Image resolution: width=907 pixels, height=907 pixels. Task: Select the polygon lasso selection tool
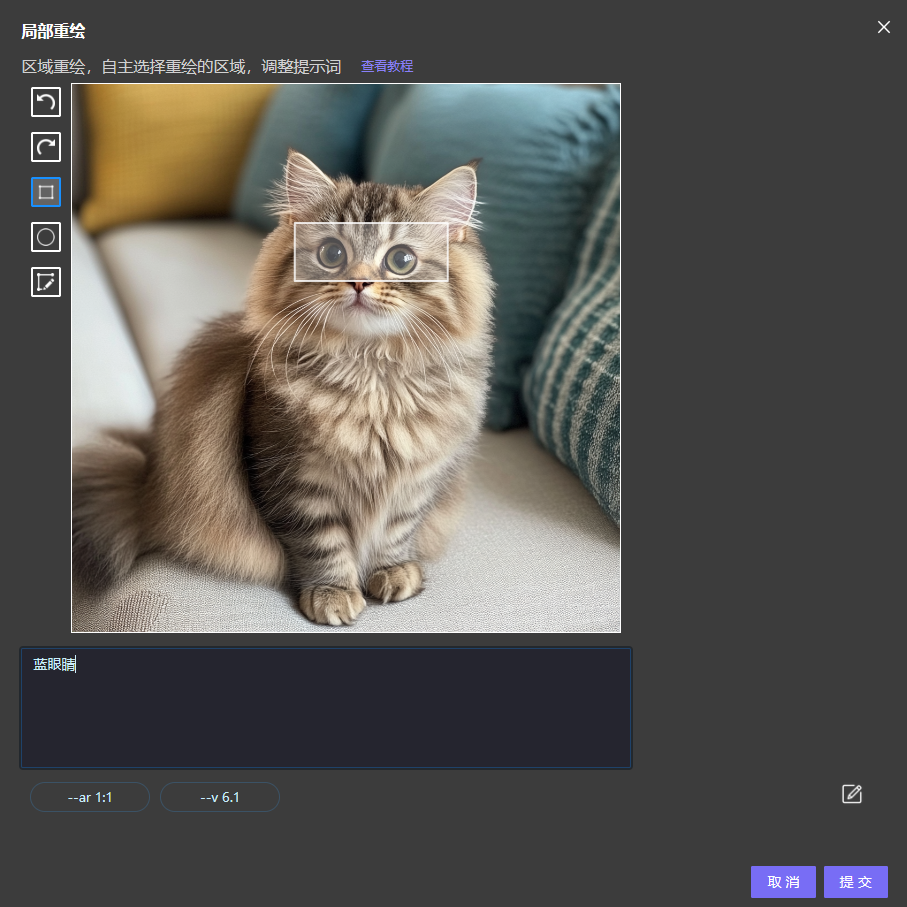tap(46, 282)
